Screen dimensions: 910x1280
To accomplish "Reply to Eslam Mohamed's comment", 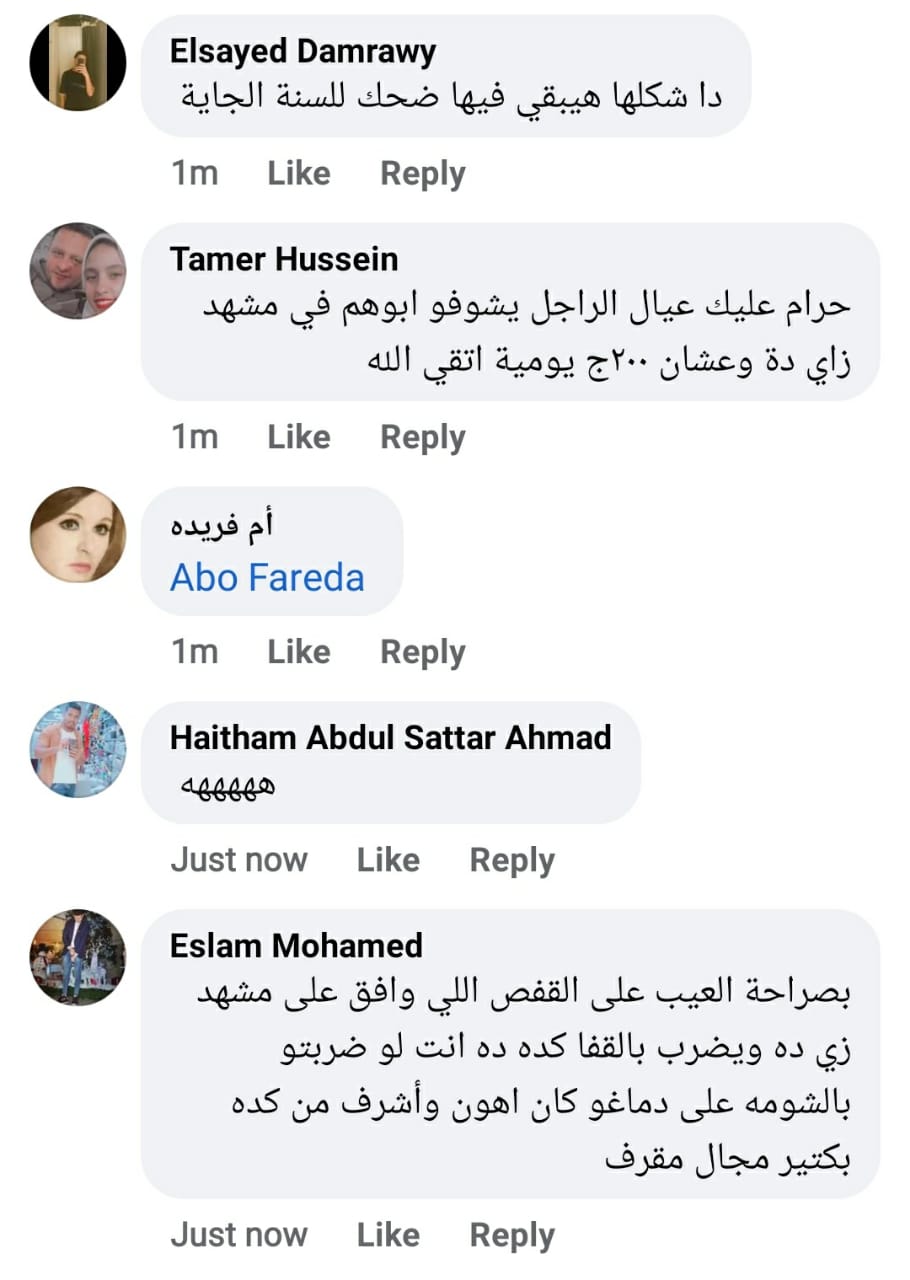I will (512, 1236).
